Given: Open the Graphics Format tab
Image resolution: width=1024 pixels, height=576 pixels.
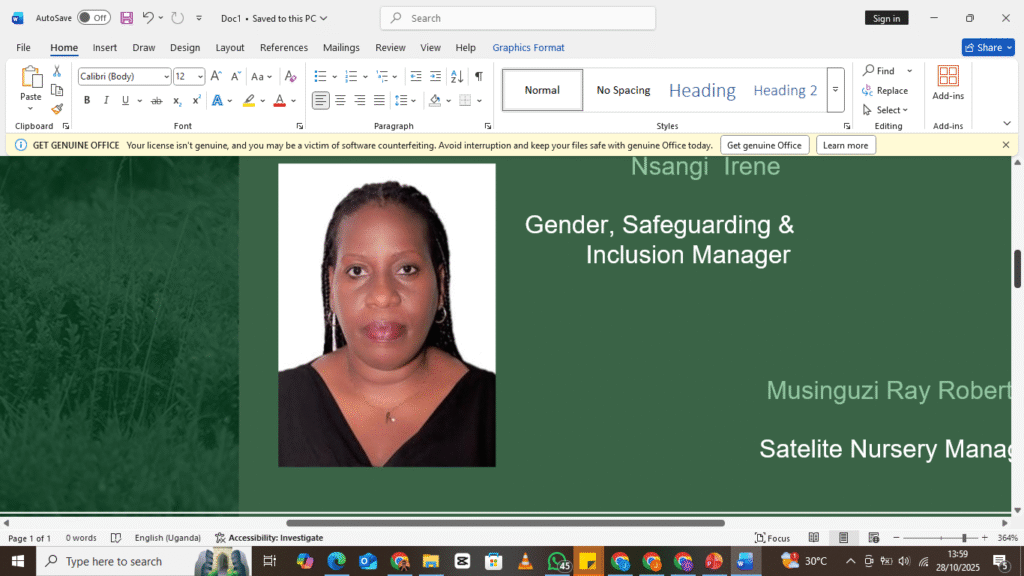Looking at the screenshot, I should pyautogui.click(x=528, y=47).
